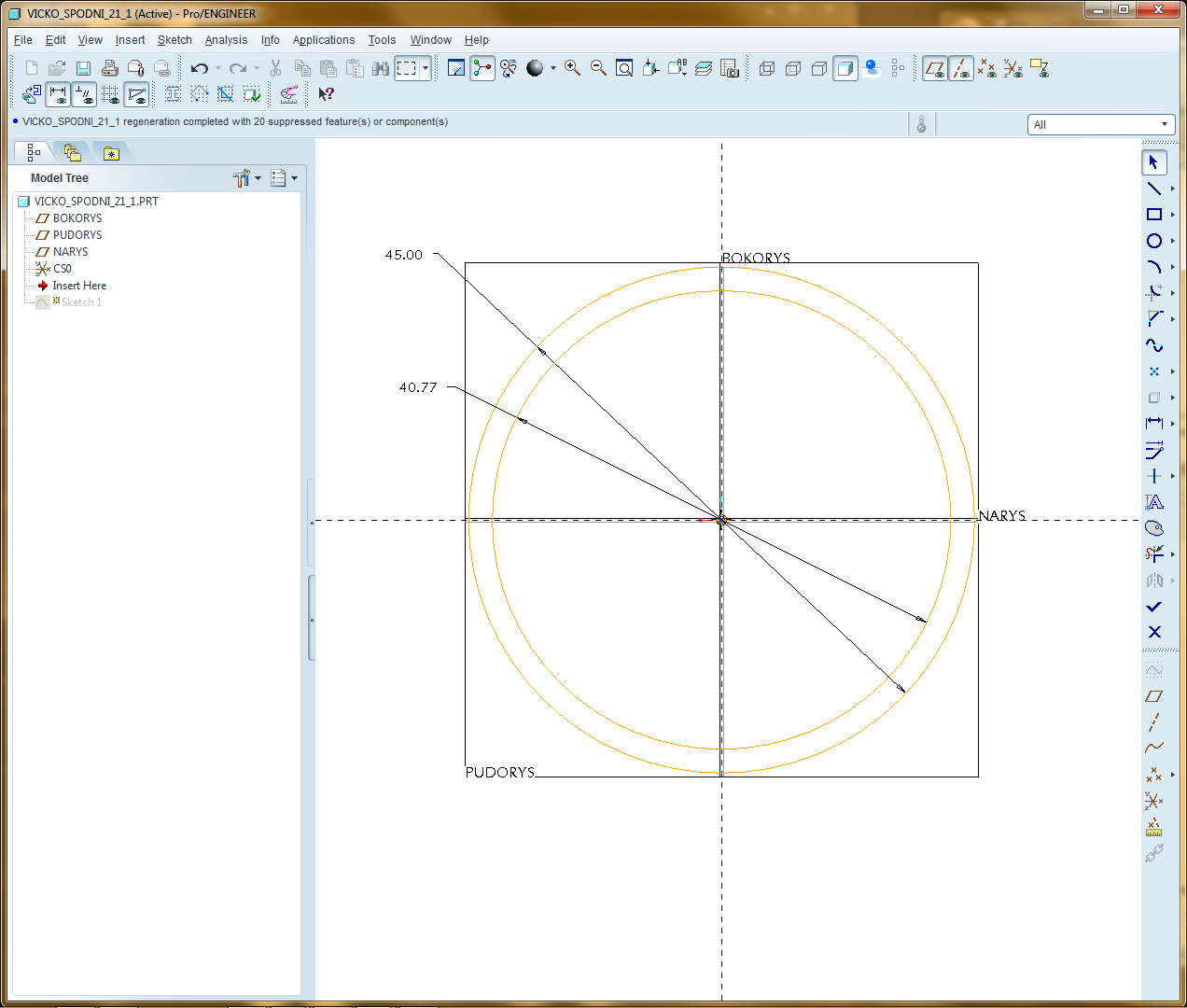Select the Dimension tool in sketcher toolbar
This screenshot has height=1008, width=1187.
click(x=1154, y=424)
